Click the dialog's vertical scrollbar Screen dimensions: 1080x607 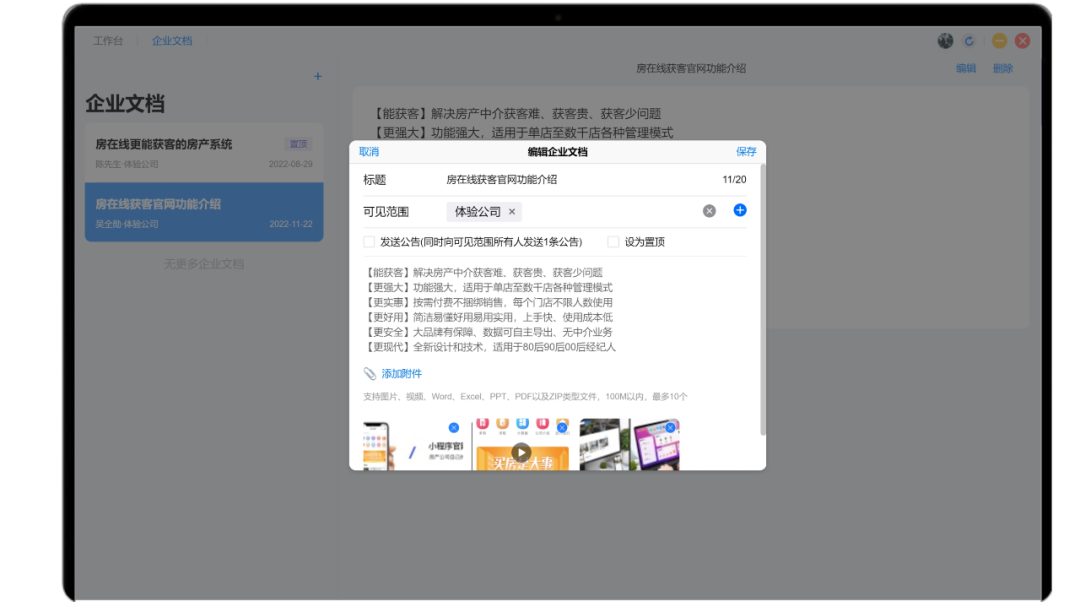point(762,300)
